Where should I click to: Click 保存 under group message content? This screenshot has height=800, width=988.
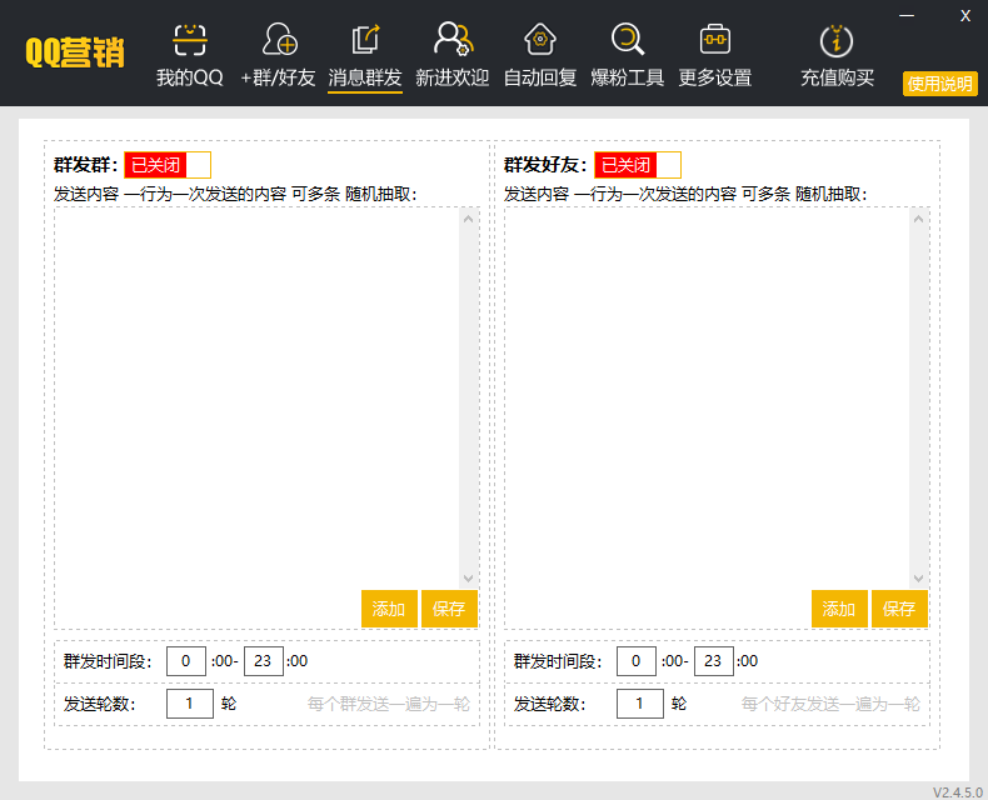pos(449,609)
